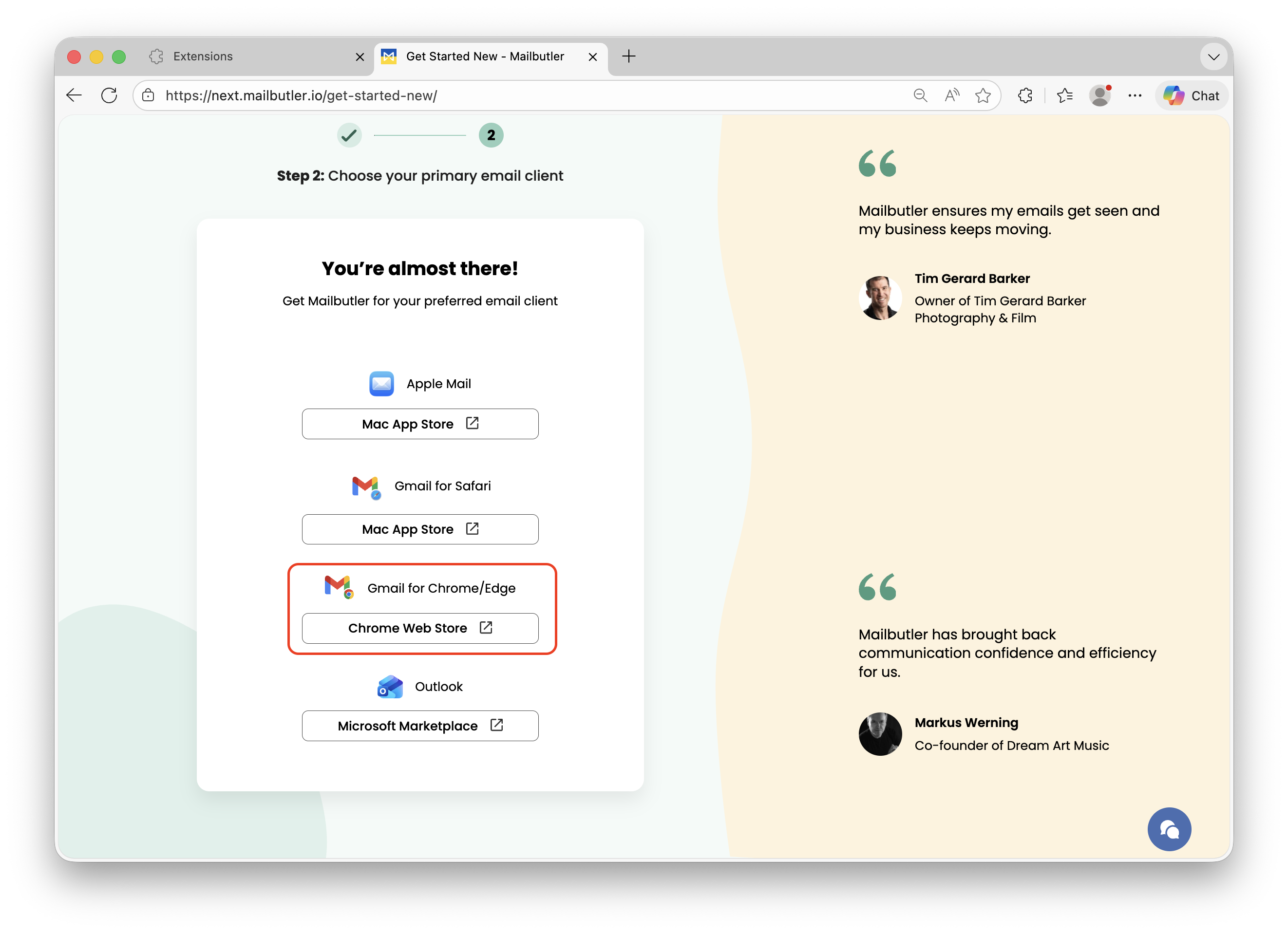Open Mac App Store for Apple Mail

tap(420, 424)
